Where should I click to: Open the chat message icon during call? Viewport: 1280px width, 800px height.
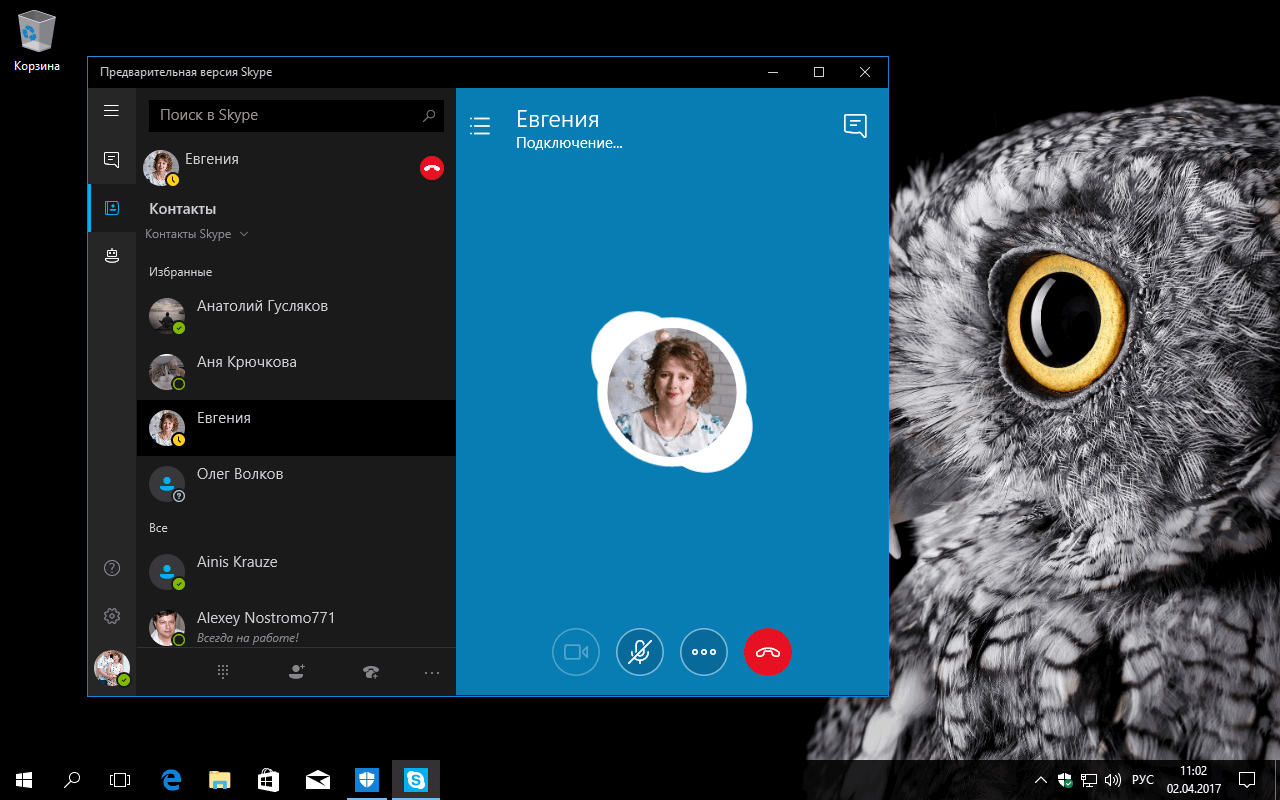tap(855, 125)
